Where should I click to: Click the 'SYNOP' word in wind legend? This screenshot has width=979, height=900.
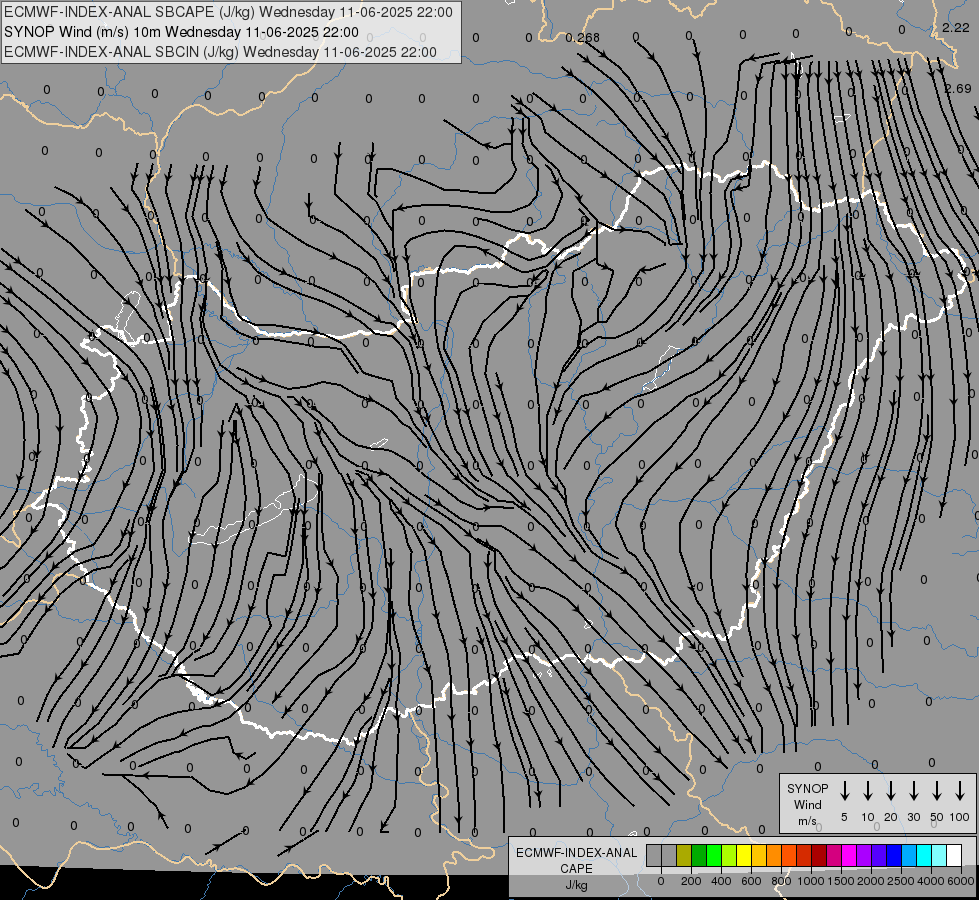807,788
